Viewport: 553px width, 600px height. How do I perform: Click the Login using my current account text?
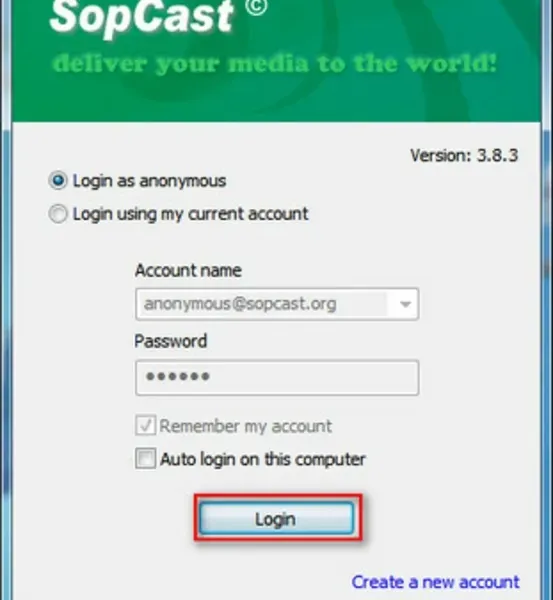(191, 214)
